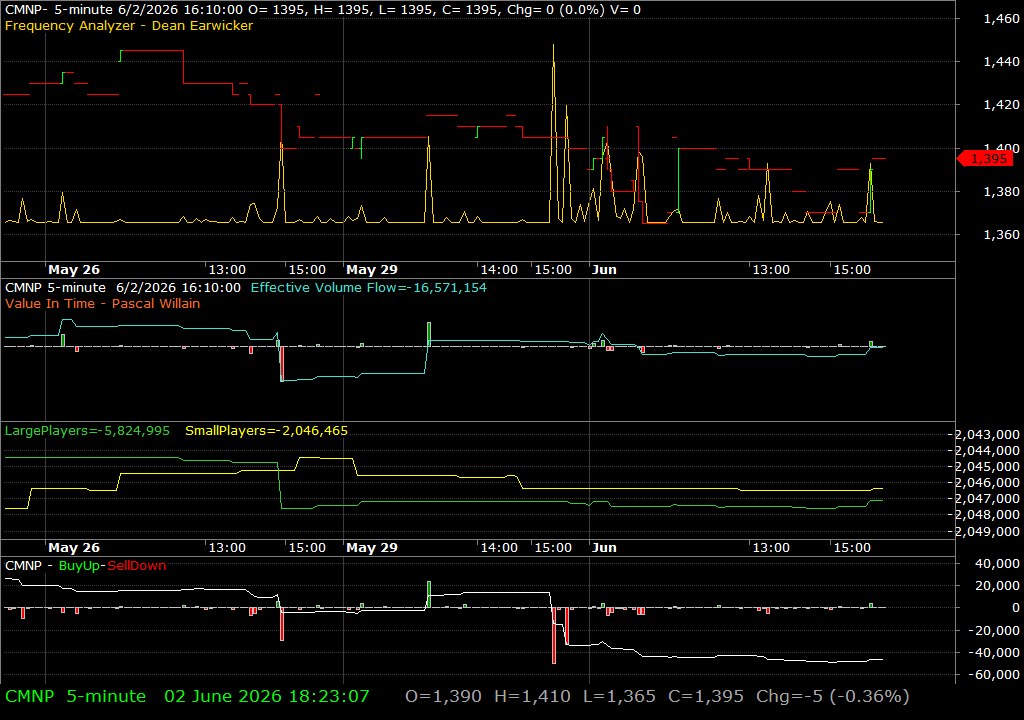1024x720 pixels.
Task: Click the SmallPlayers=-2,046,465 value
Action: (x=266, y=431)
